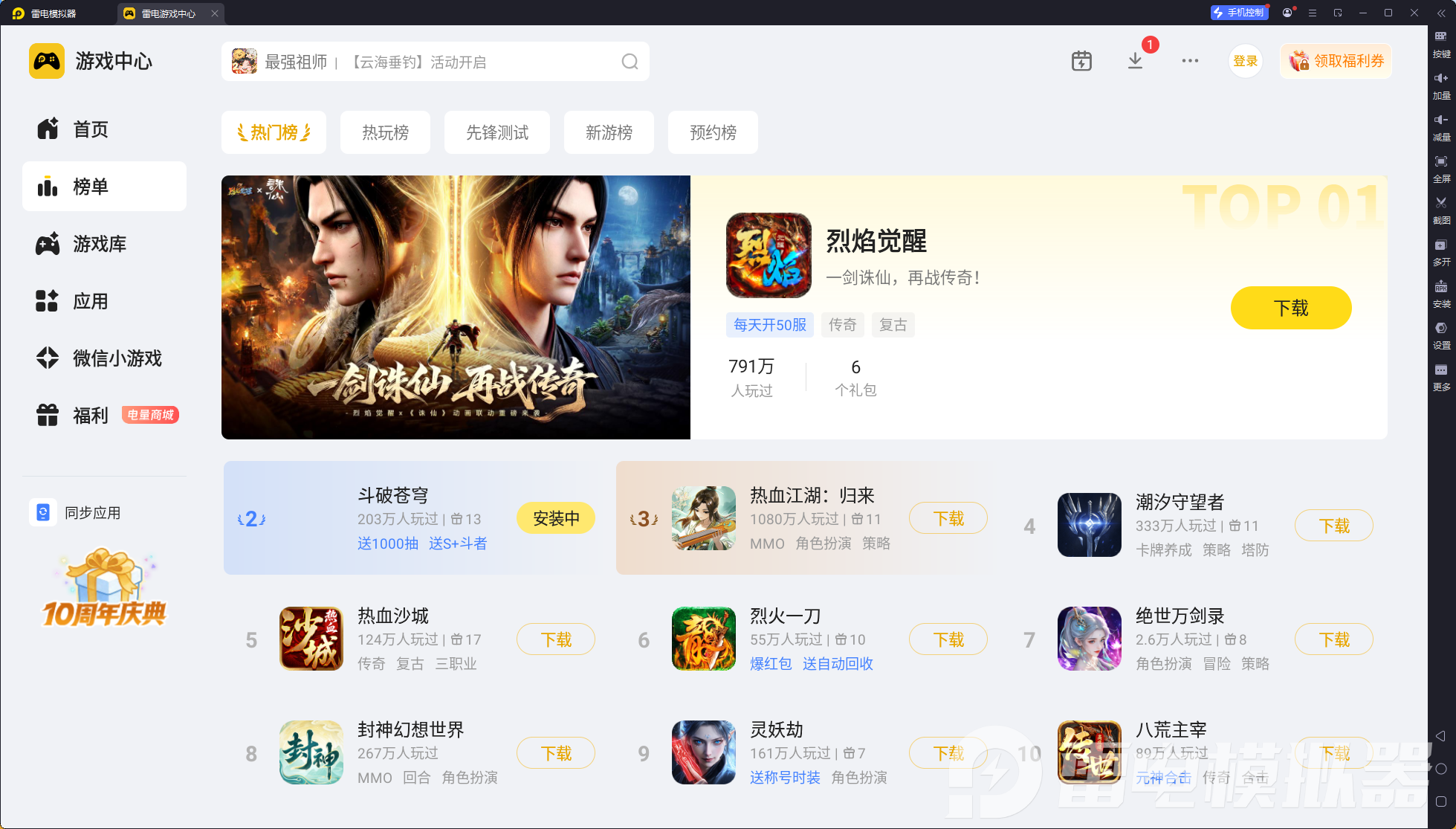The width and height of the screenshot is (1456, 829).
Task: Click the 全屏 fullscreen icon
Action: pyautogui.click(x=1441, y=167)
